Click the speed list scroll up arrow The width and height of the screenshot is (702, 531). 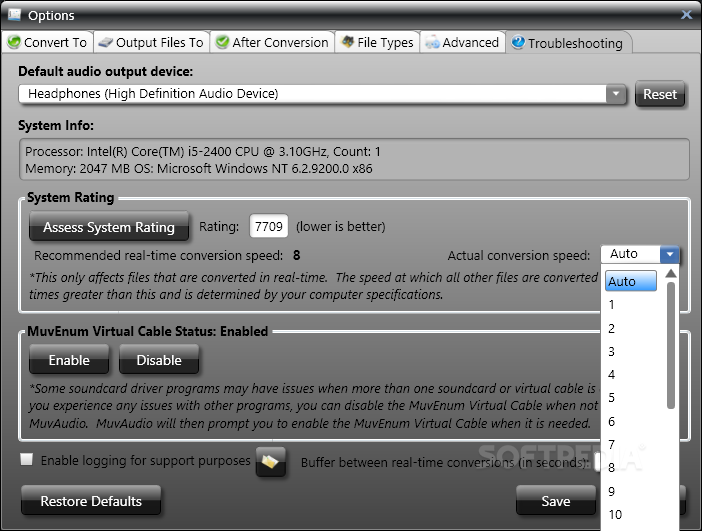[671, 274]
